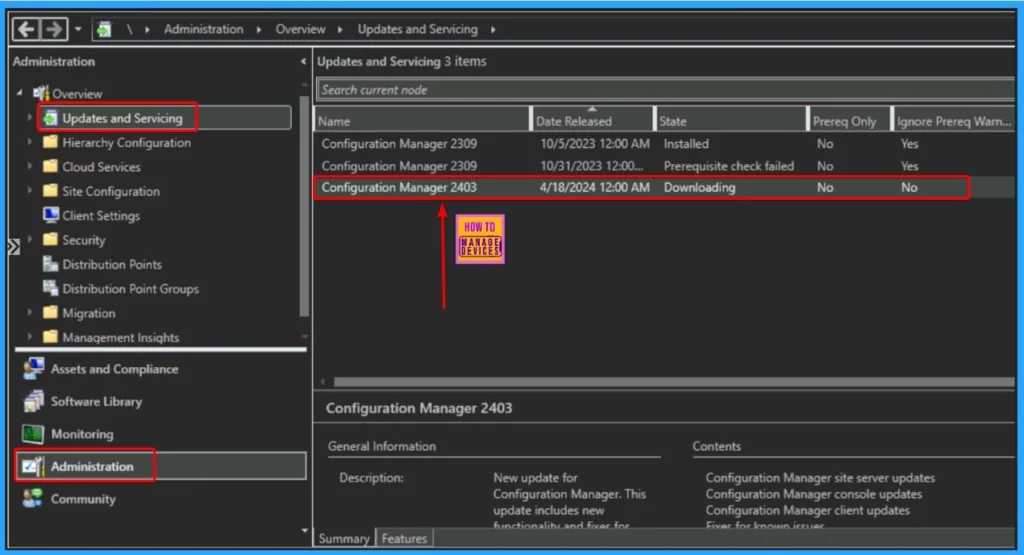The height and width of the screenshot is (555, 1024).
Task: Click the Cloud Services folder icon
Action: pos(50,166)
